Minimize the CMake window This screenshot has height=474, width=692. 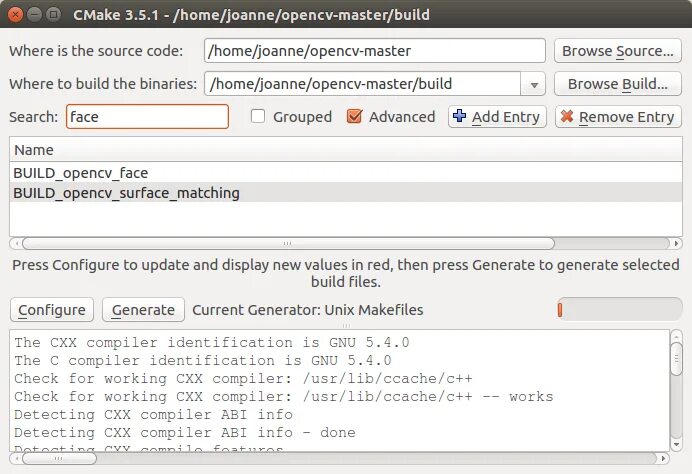point(36,16)
